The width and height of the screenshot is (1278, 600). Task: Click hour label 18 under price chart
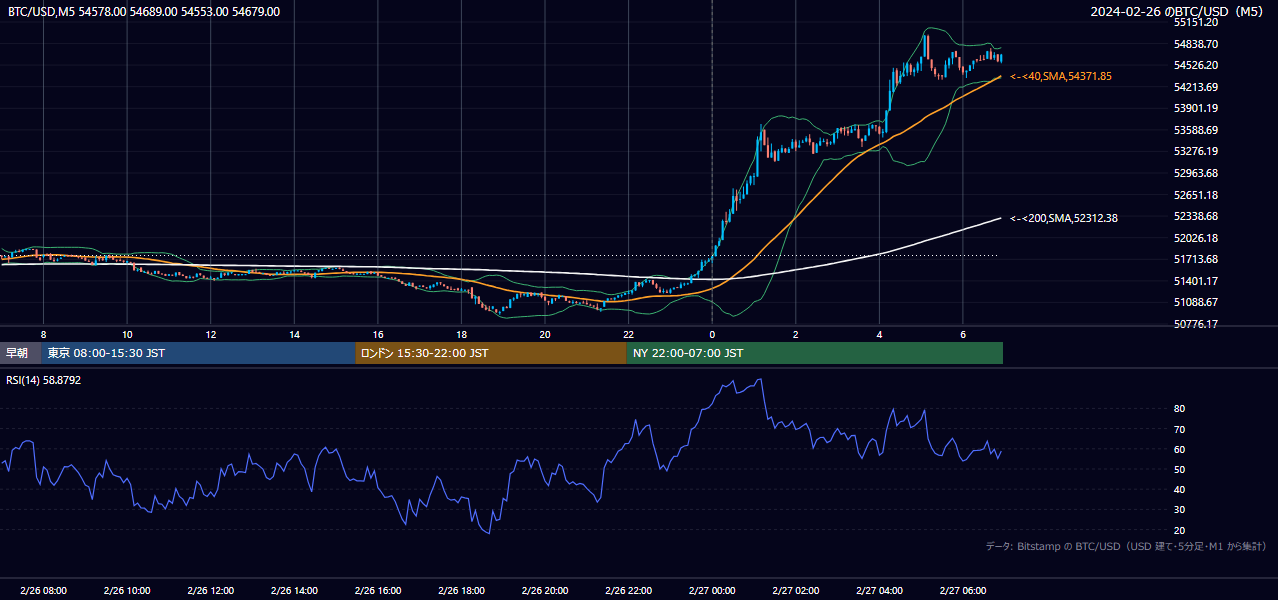click(461, 334)
